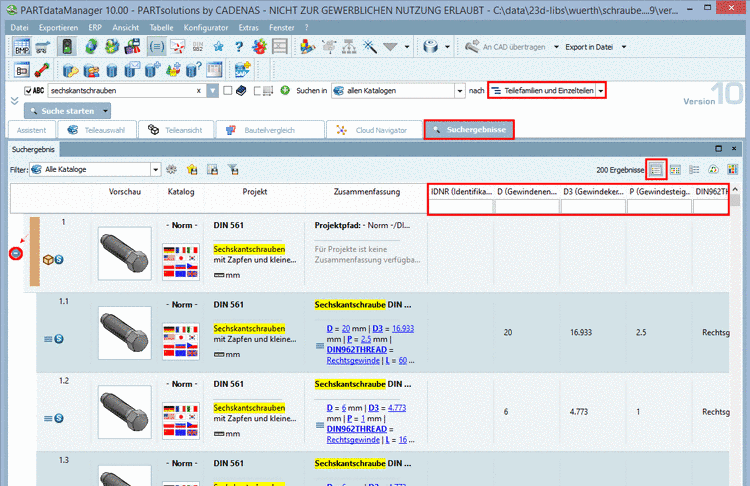Click the traffic light icon in toolbar
The width and height of the screenshot is (750, 486).
67,46
